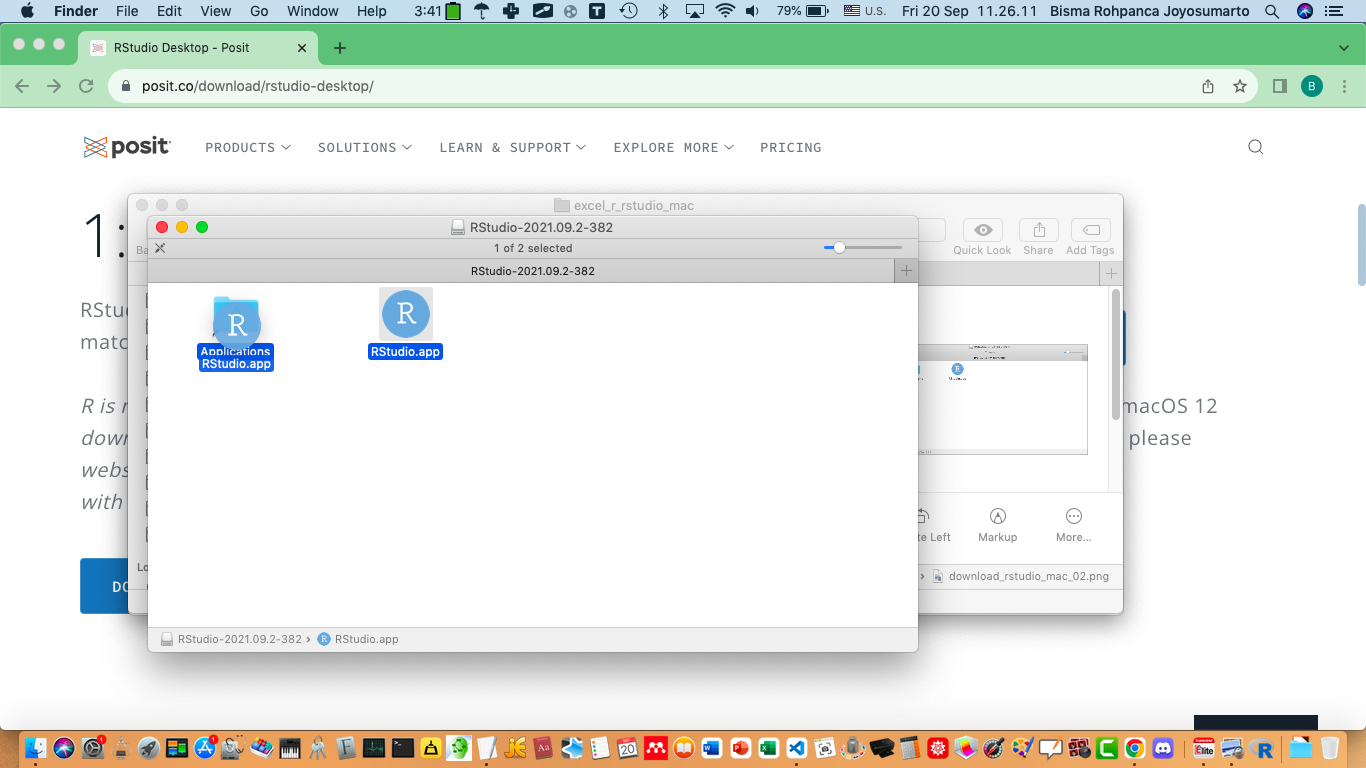Click Markup in the background Finder preview pane
This screenshot has height=768, width=1366.
pos(997,525)
